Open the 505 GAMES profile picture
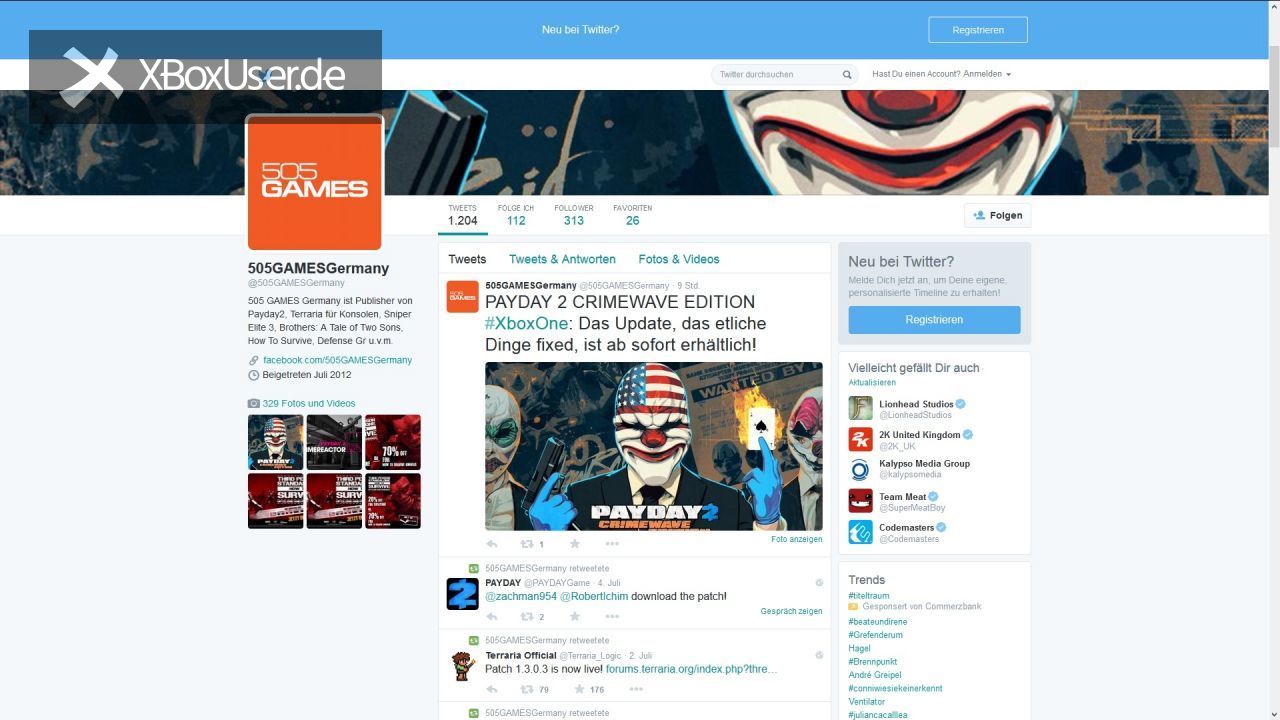This screenshot has height=720, width=1280. point(315,182)
